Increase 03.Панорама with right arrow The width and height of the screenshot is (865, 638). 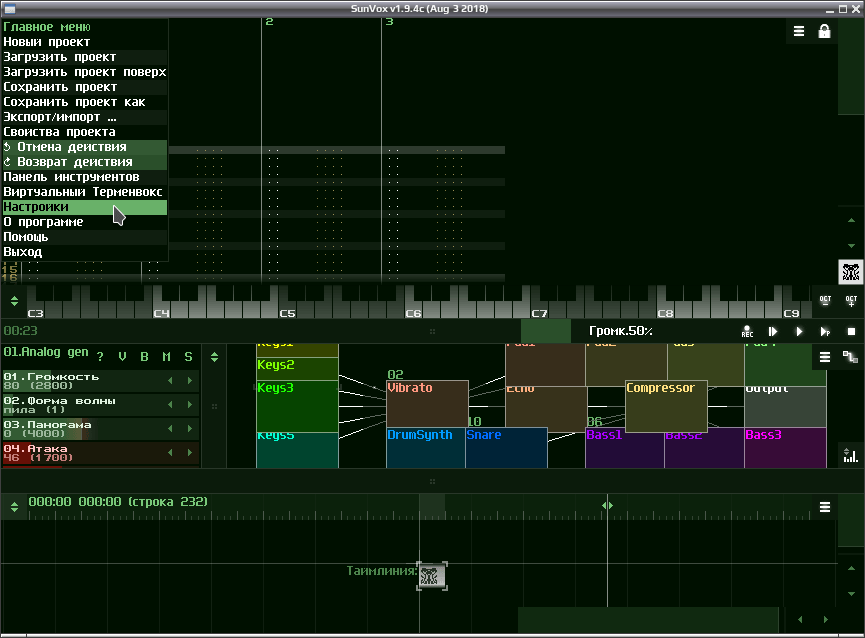(190, 428)
